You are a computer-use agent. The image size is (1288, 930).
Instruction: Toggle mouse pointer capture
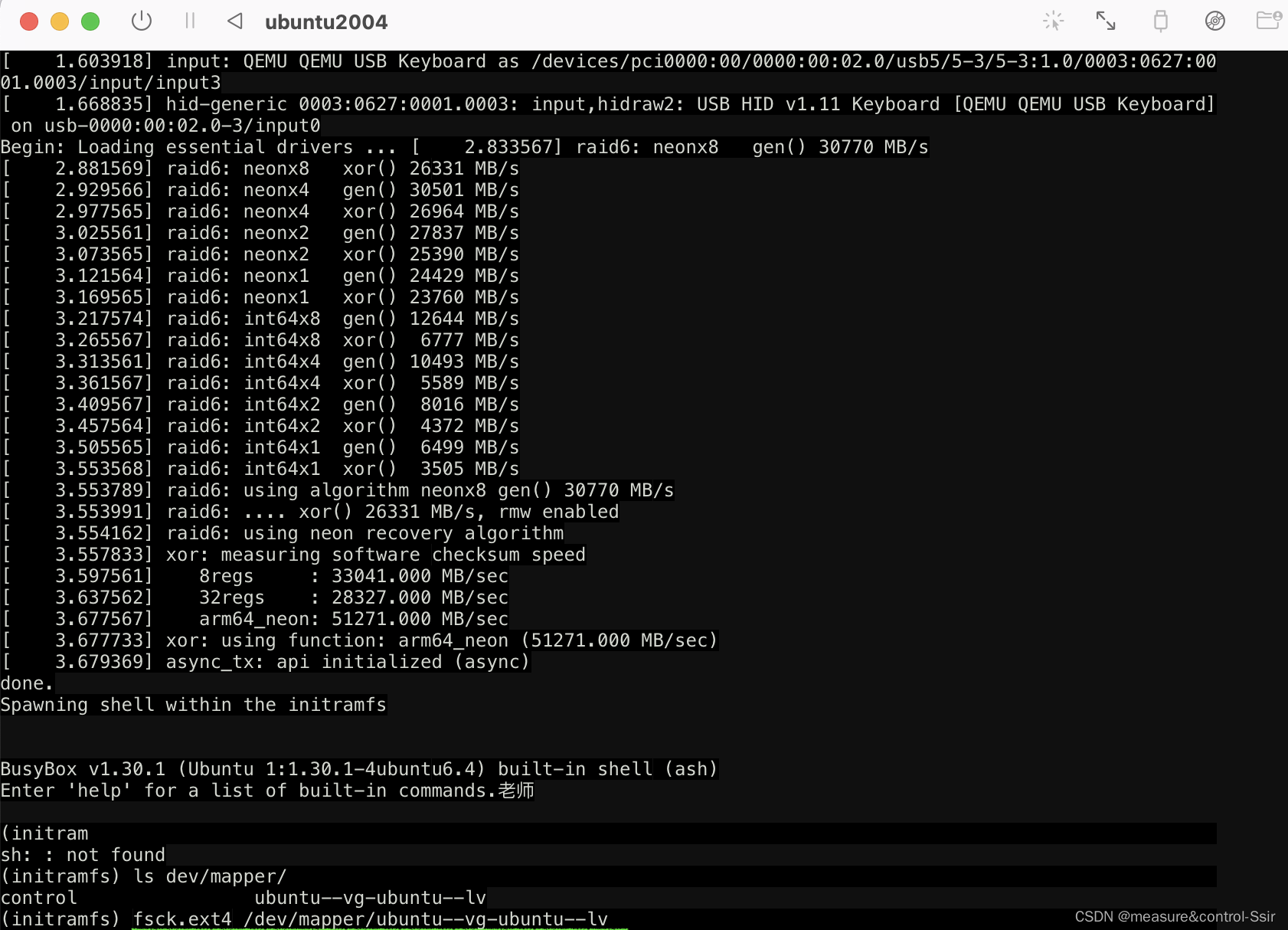[1054, 21]
